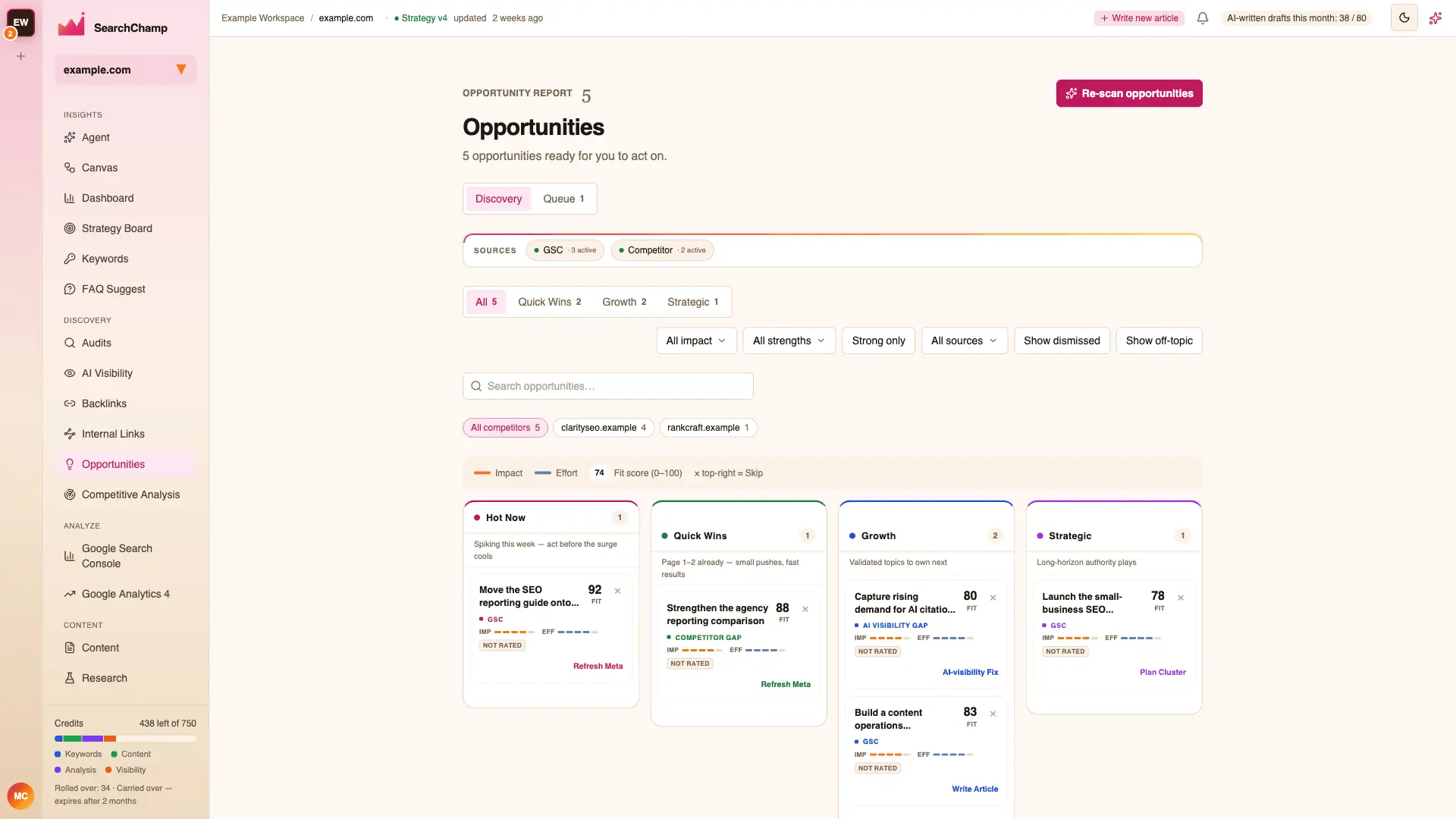Open the example.com site selector
This screenshot has width=1456, height=819.
pos(125,70)
